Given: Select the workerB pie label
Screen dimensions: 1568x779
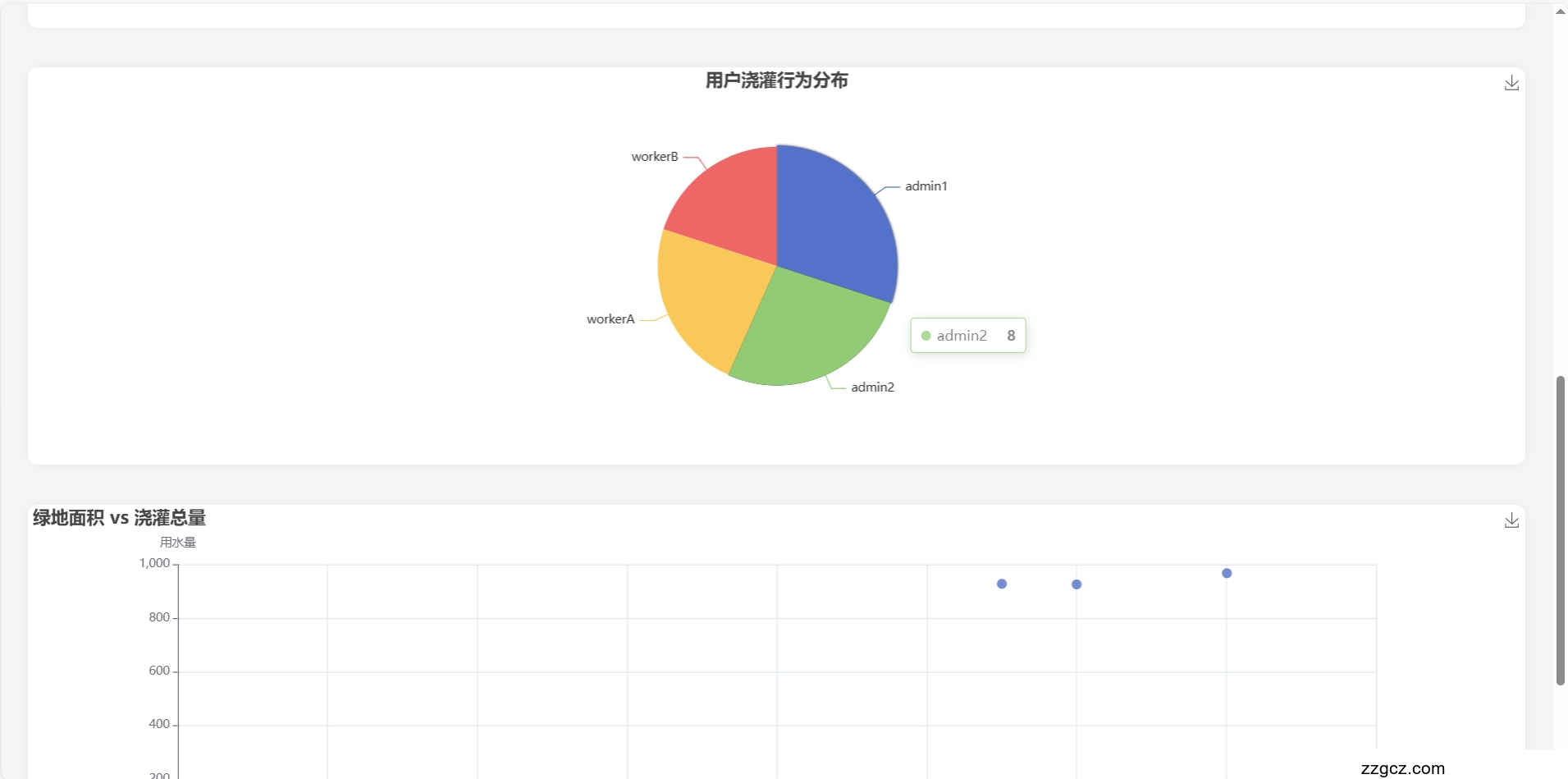Looking at the screenshot, I should tap(655, 157).
